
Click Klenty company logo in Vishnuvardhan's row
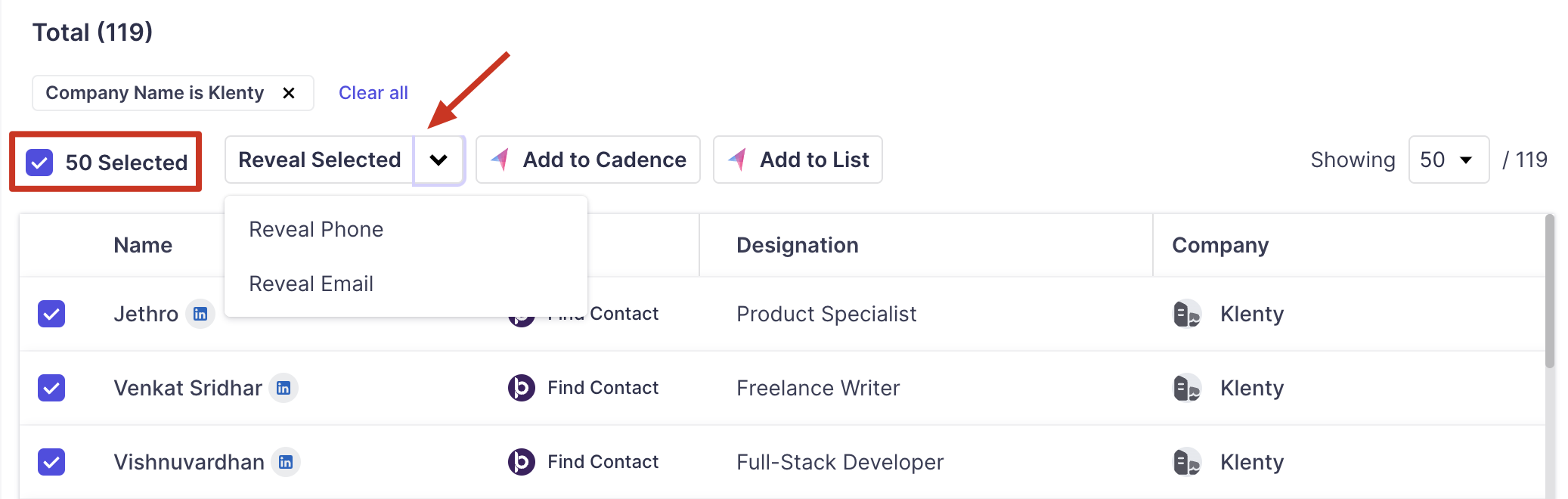pos(1186,462)
